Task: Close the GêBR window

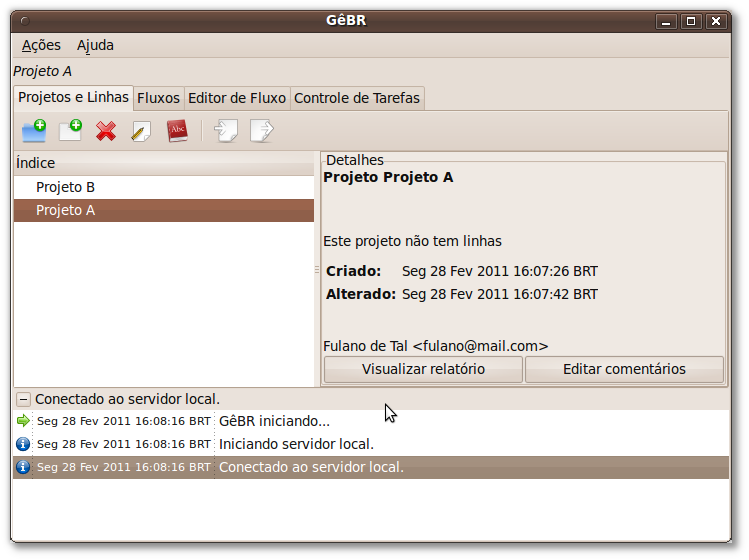Action: click(x=716, y=22)
